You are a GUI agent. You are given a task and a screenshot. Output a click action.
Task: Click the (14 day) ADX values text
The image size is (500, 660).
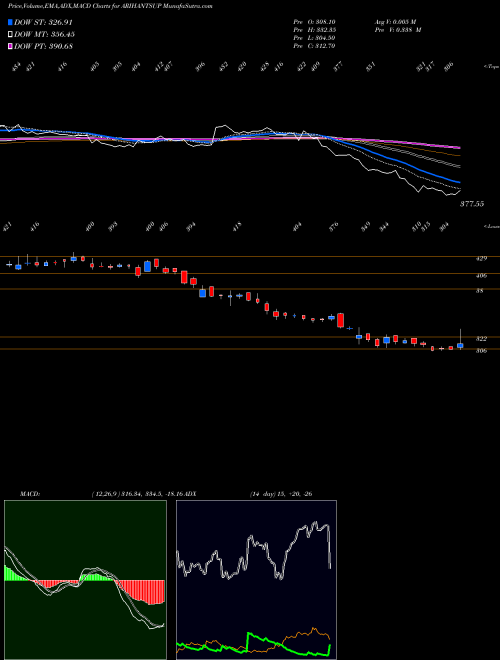pyautogui.click(x=281, y=494)
